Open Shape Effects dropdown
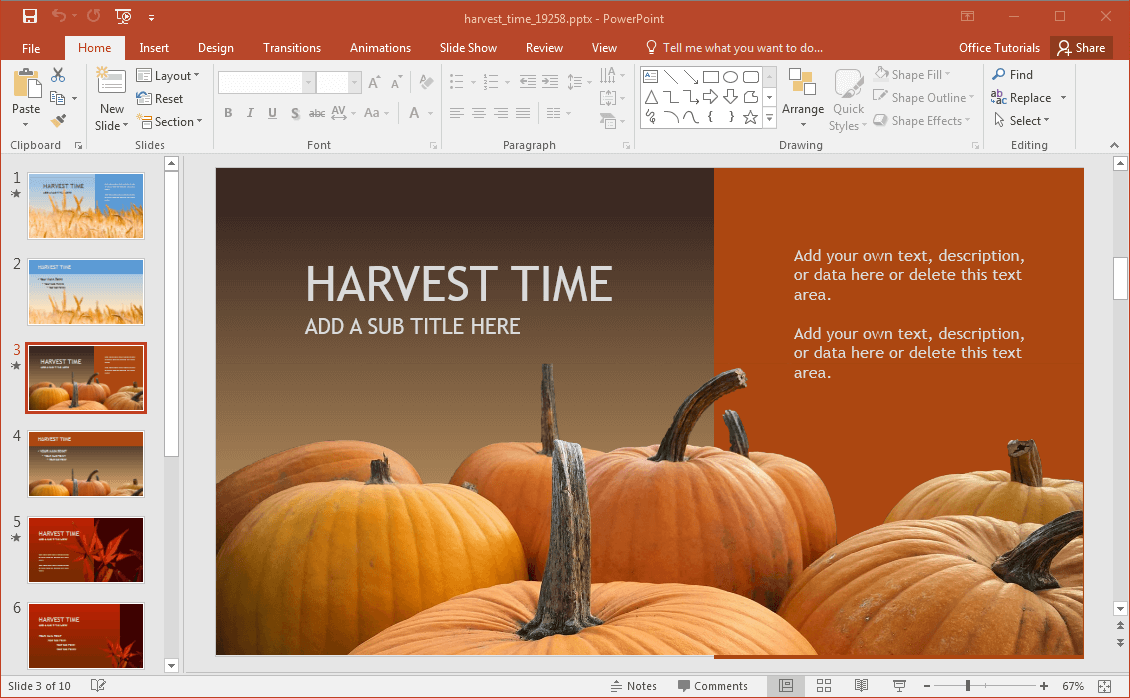The height and width of the screenshot is (698, 1130). click(x=922, y=120)
